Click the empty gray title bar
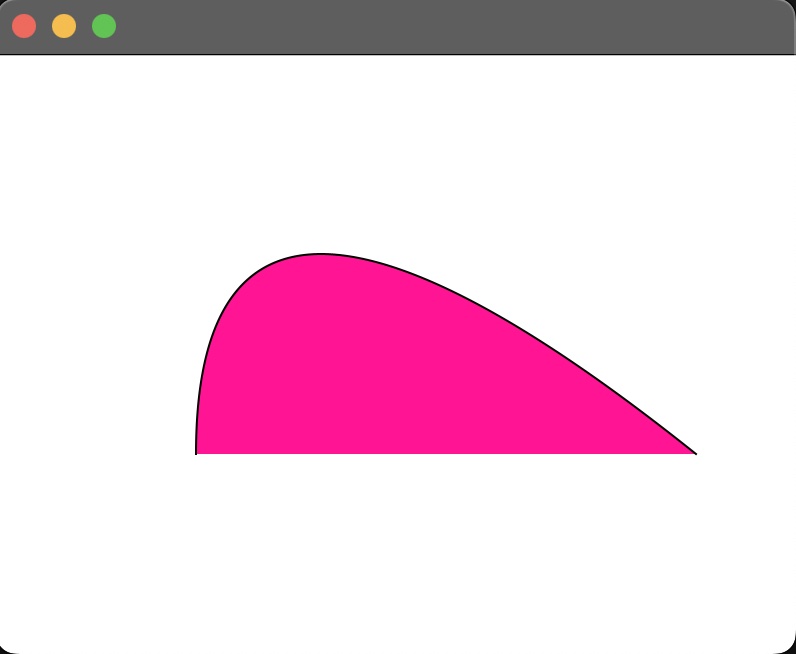This screenshot has height=654, width=796. pyautogui.click(x=450, y=26)
